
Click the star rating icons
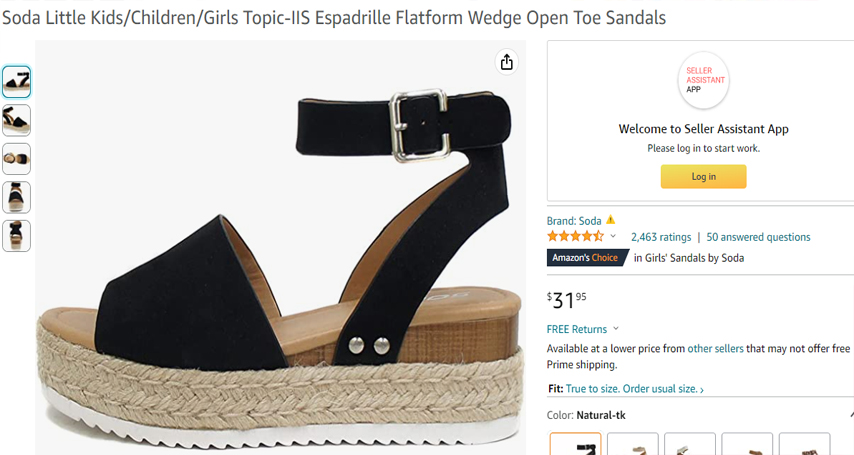coord(575,237)
